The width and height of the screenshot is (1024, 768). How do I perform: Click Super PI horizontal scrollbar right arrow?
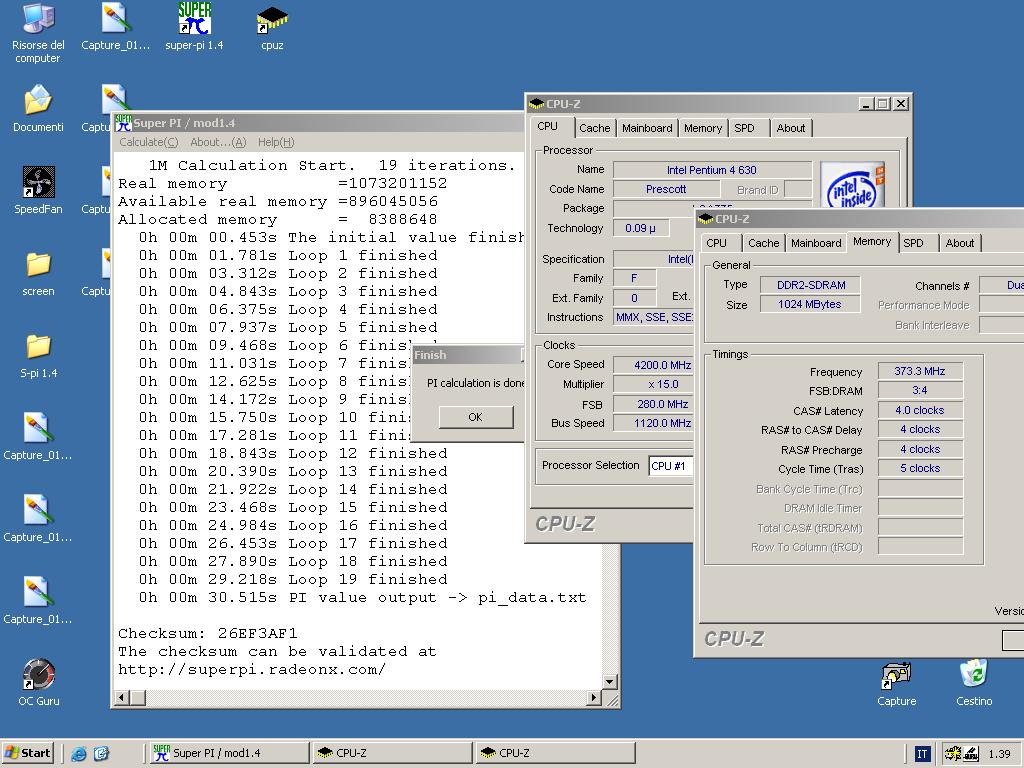pyautogui.click(x=593, y=697)
